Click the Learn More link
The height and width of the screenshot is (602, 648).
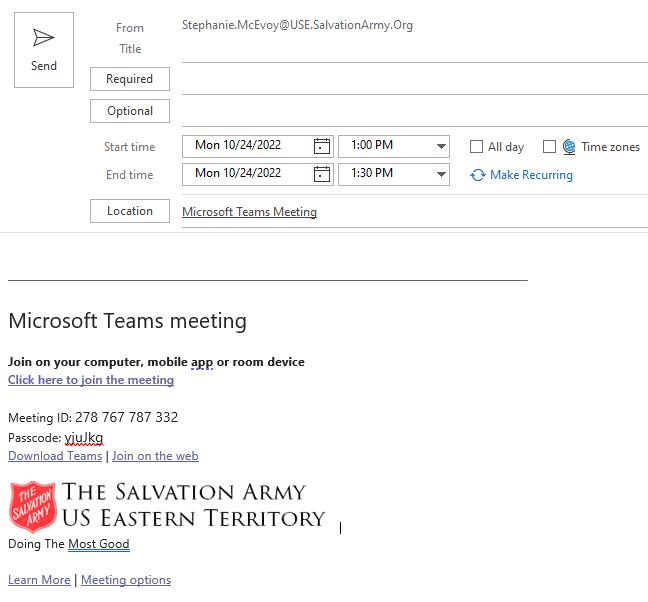coord(39,580)
